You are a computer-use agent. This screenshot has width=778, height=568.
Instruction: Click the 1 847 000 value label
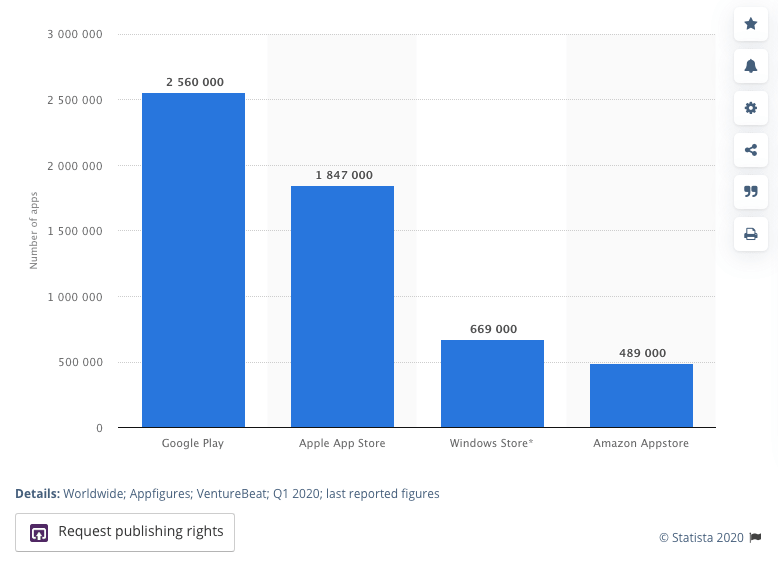point(344,175)
